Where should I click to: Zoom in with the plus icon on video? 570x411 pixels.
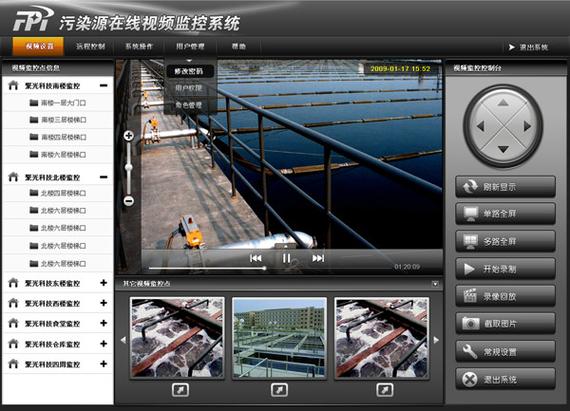(x=128, y=136)
